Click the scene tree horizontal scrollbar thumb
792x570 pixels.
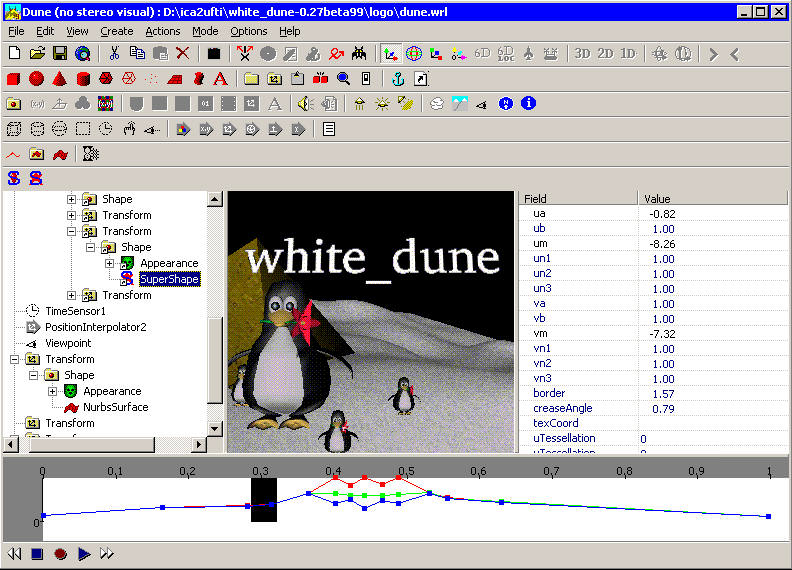coord(92,445)
